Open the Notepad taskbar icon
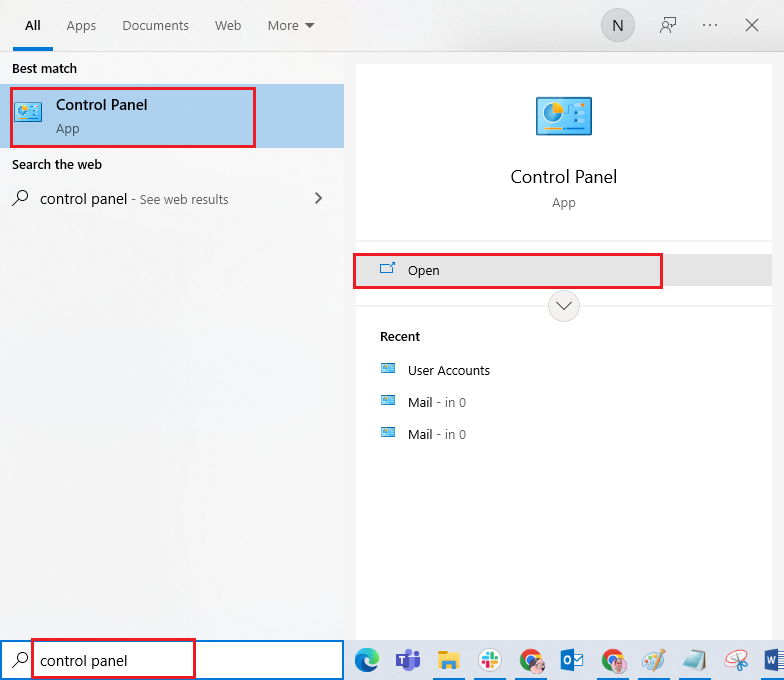 694,660
